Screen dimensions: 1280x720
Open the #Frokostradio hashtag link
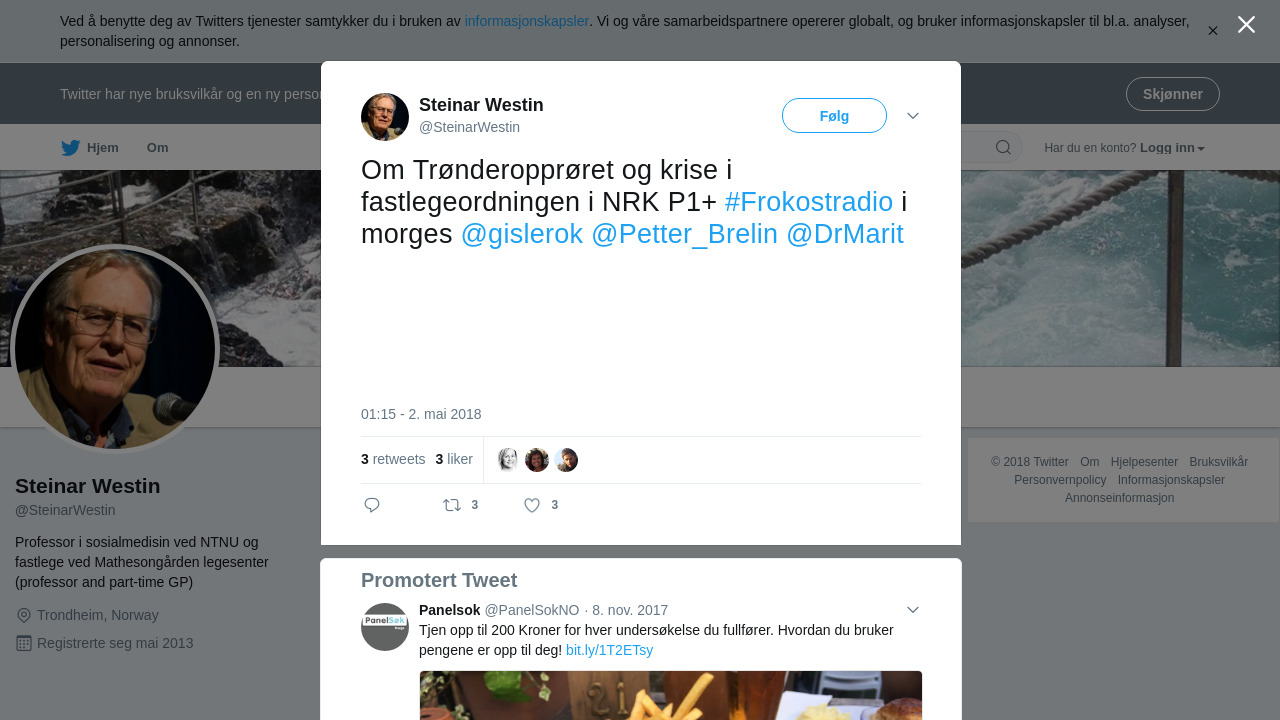pos(809,202)
